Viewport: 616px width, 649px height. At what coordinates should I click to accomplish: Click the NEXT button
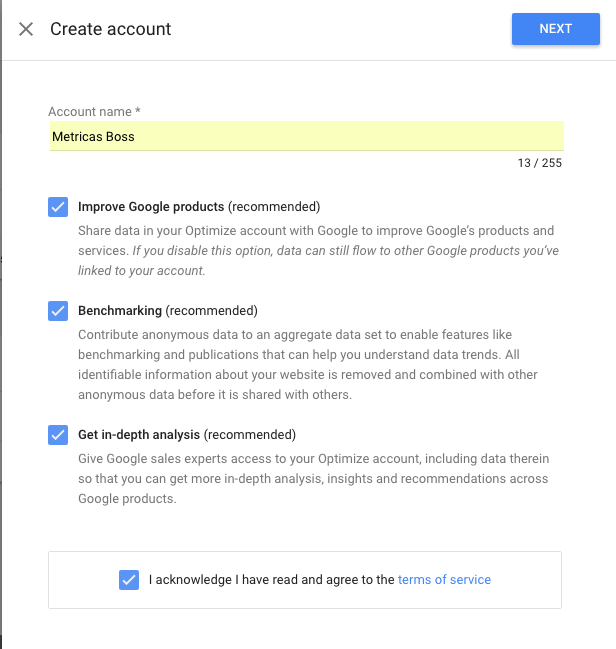pos(555,29)
